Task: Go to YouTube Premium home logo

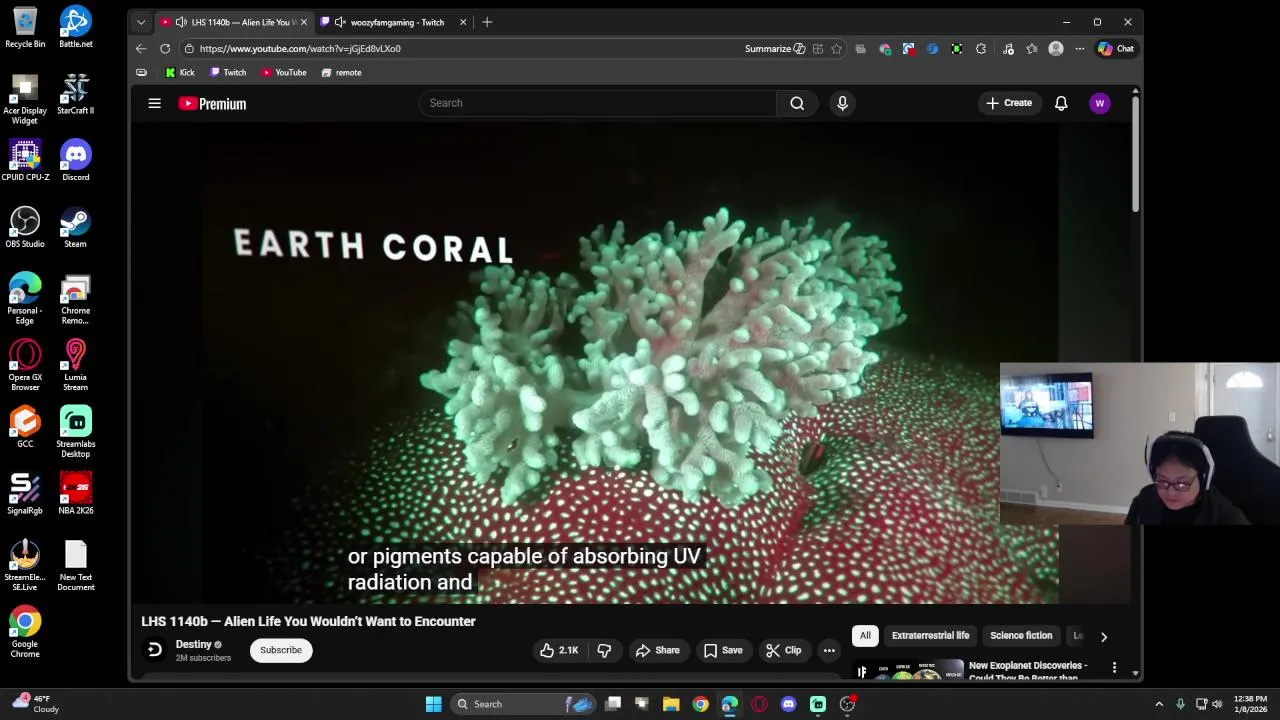Action: point(212,103)
